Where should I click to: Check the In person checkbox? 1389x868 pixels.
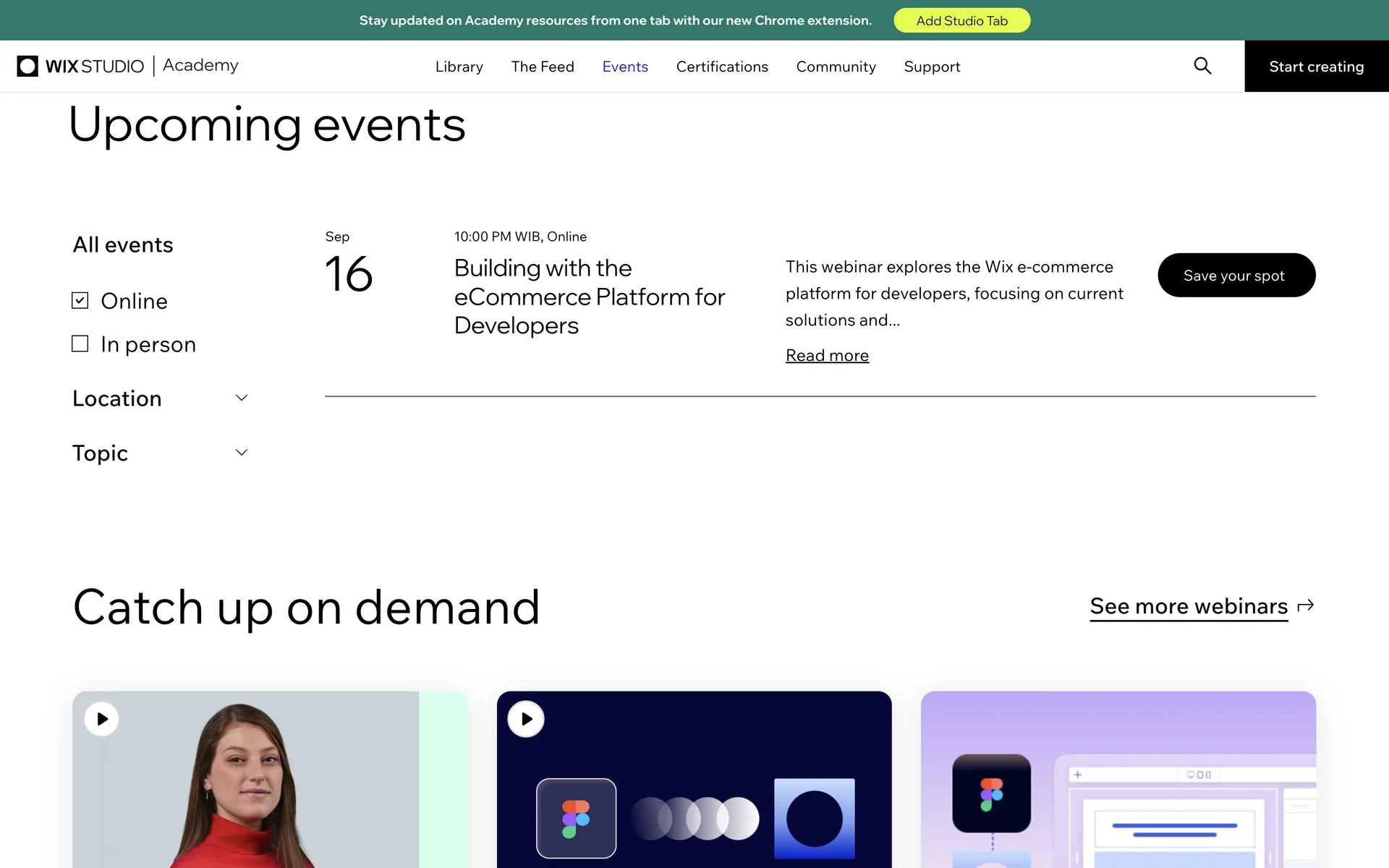click(80, 344)
